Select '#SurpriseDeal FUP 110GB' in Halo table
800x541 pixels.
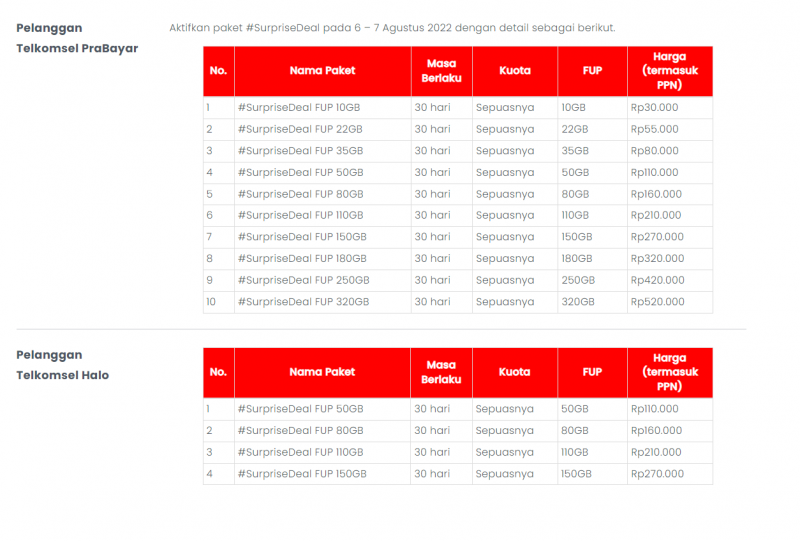(301, 453)
